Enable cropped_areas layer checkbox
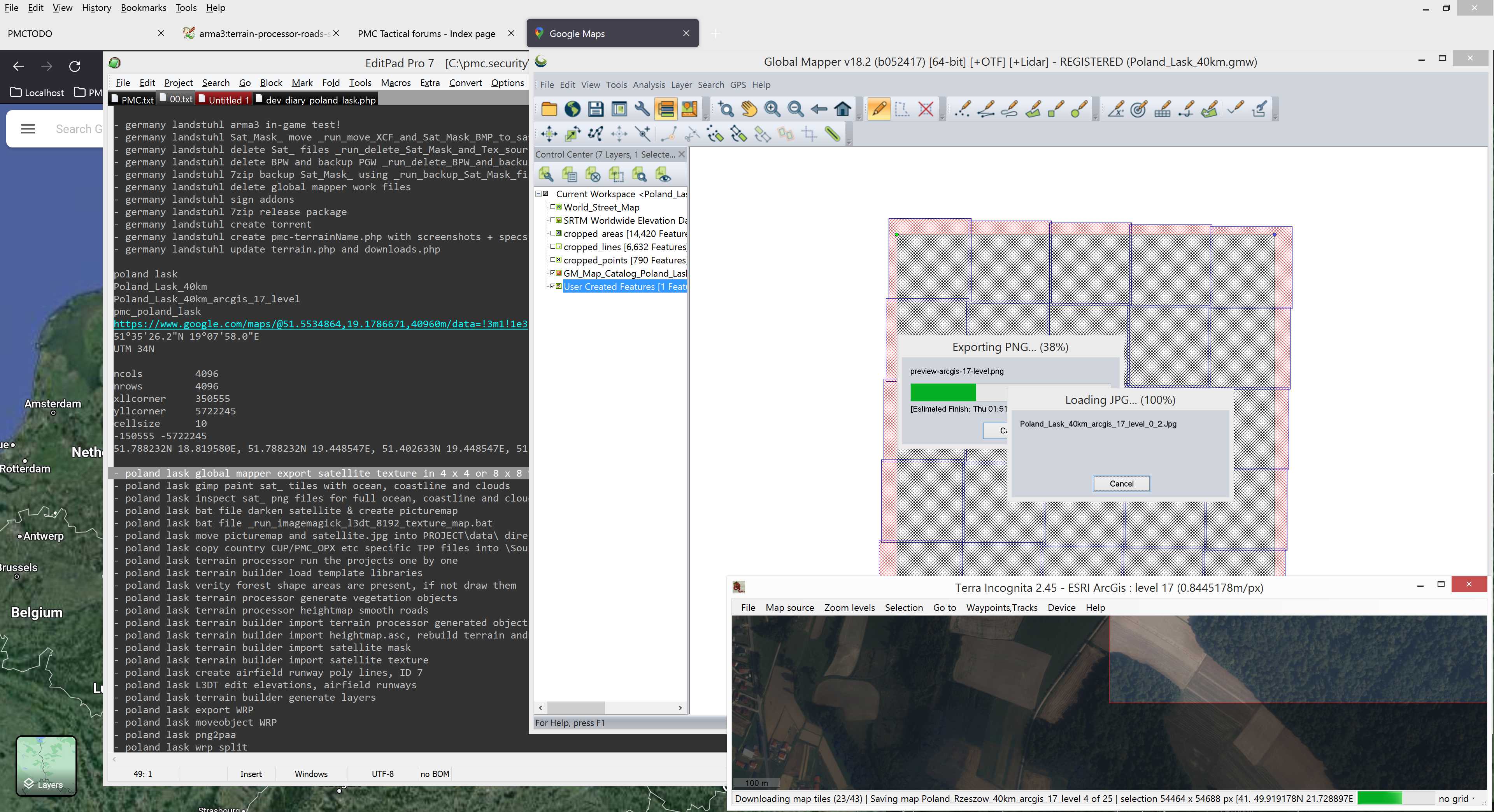This screenshot has width=1494, height=812. 553,234
